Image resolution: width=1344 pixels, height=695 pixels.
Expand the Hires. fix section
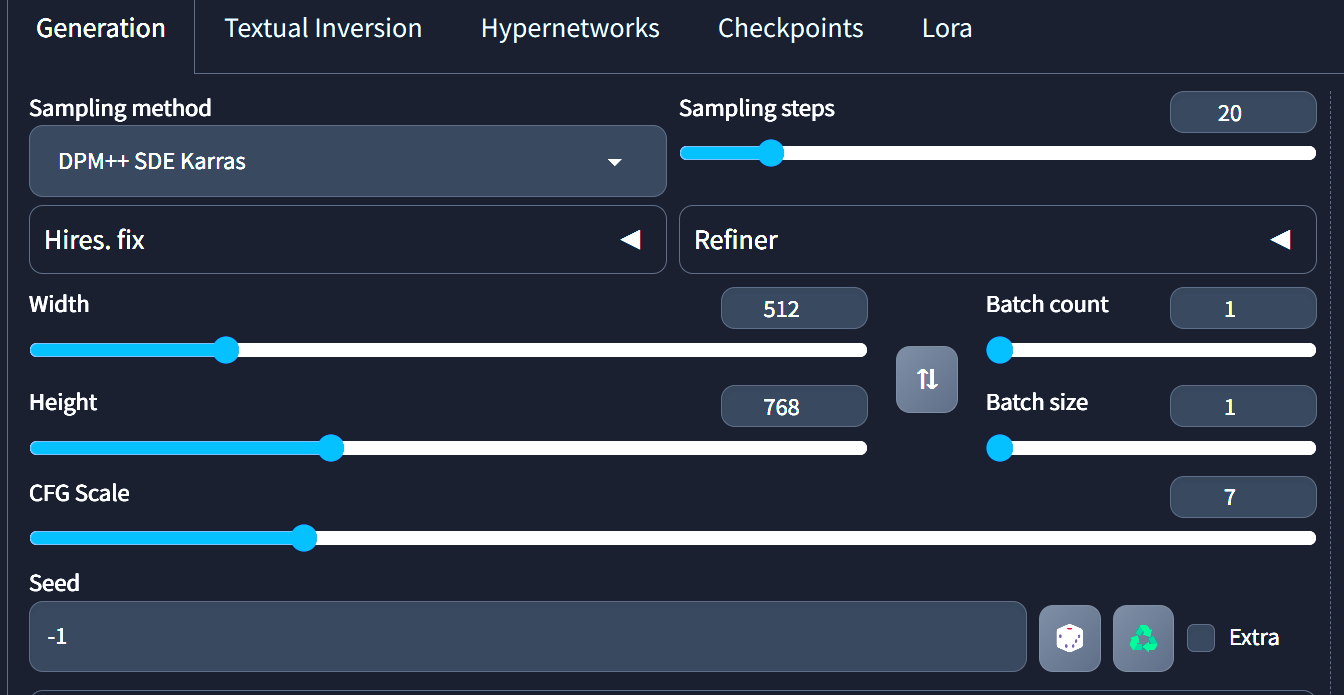tap(347, 239)
